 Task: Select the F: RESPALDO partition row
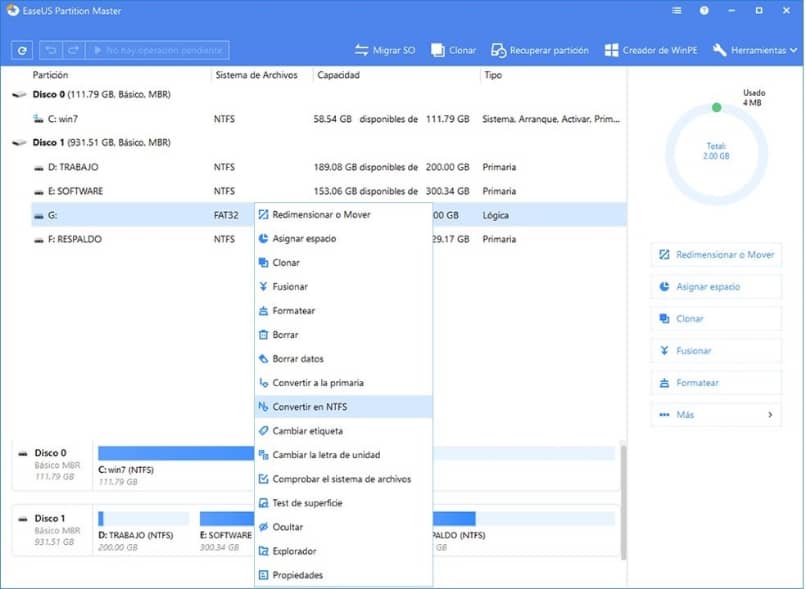(x=70, y=239)
